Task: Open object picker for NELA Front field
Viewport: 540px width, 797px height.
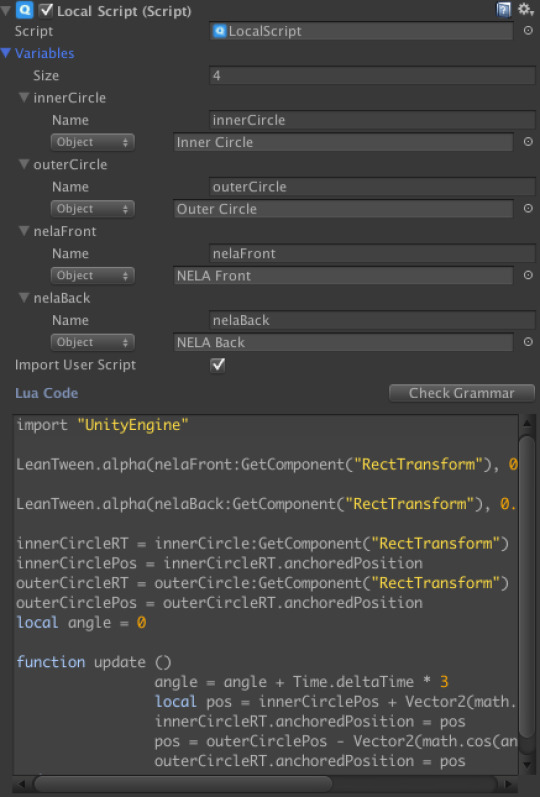Action: coord(528,275)
